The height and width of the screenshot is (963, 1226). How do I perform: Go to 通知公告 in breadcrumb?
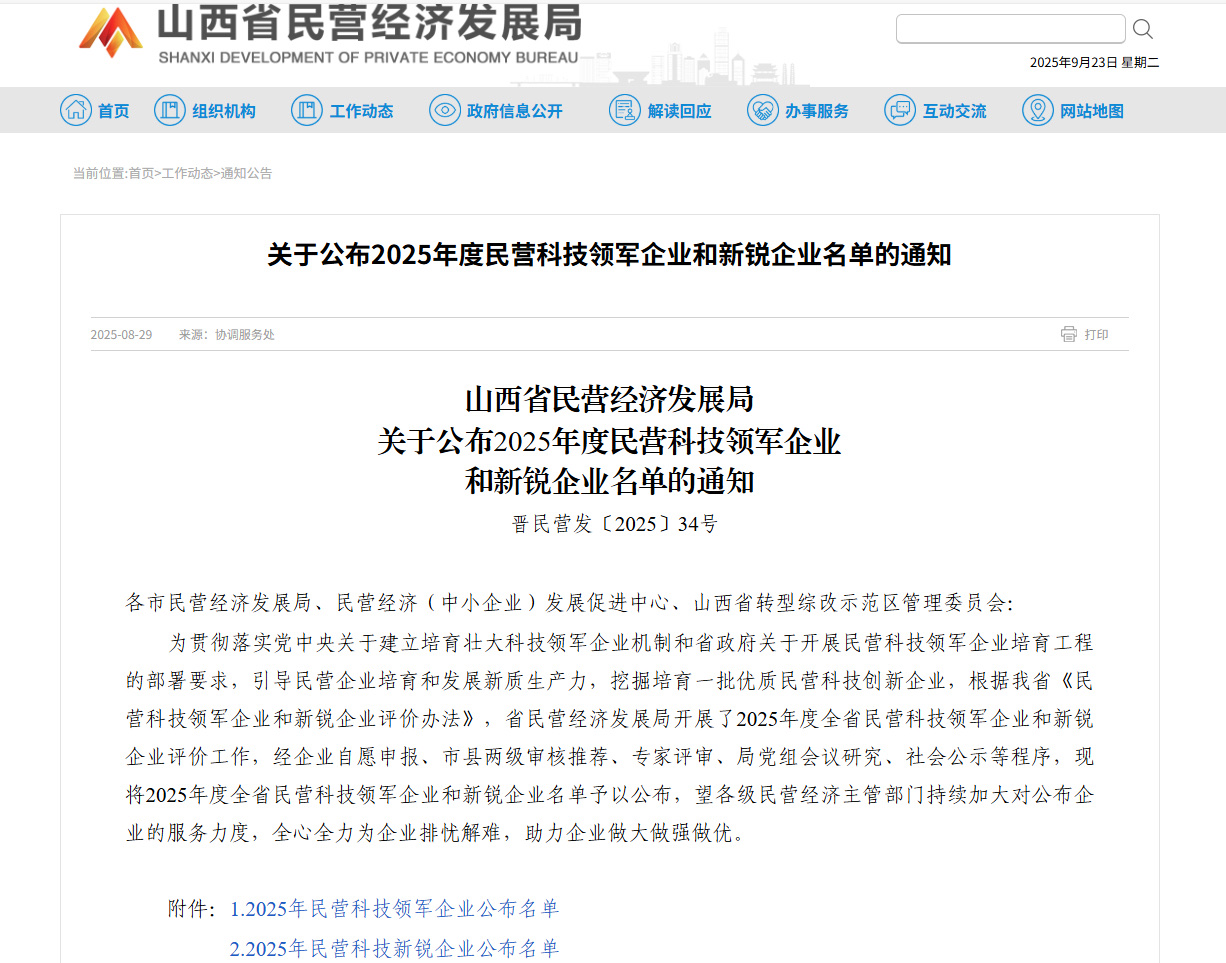point(246,173)
